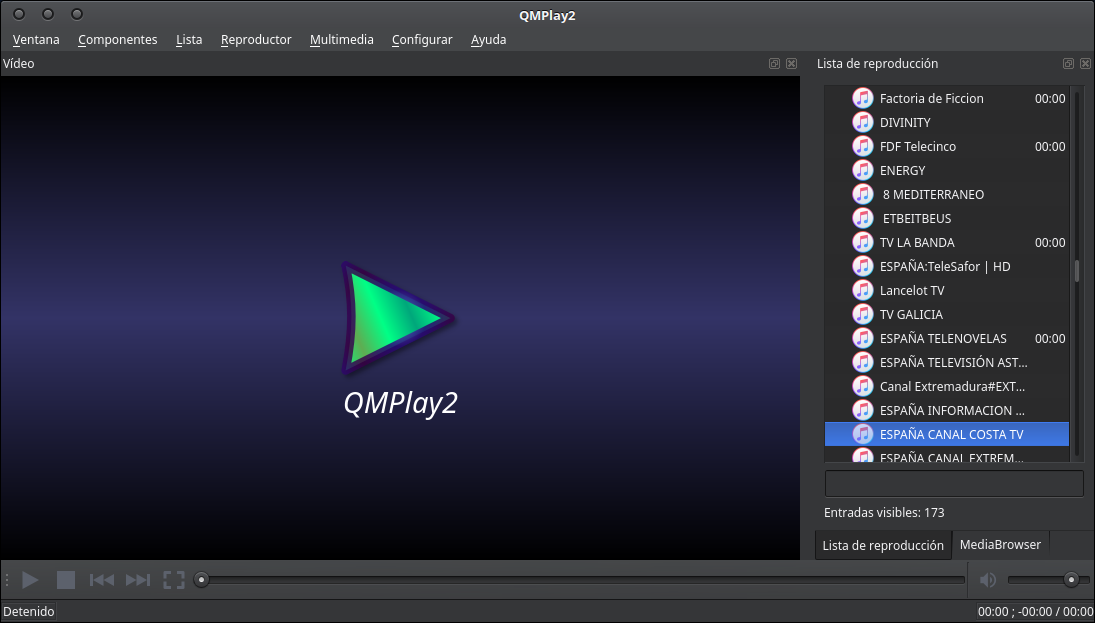Open the Lista menu

189,40
